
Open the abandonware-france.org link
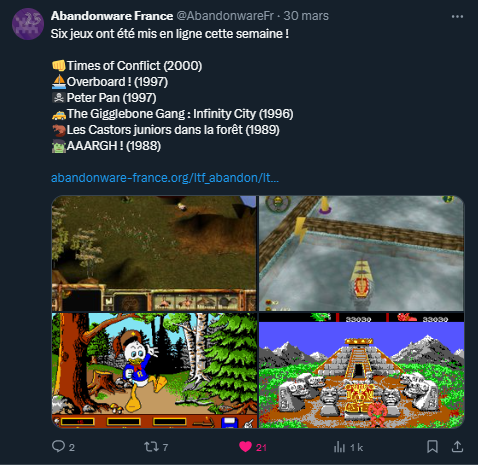pyautogui.click(x=165, y=178)
